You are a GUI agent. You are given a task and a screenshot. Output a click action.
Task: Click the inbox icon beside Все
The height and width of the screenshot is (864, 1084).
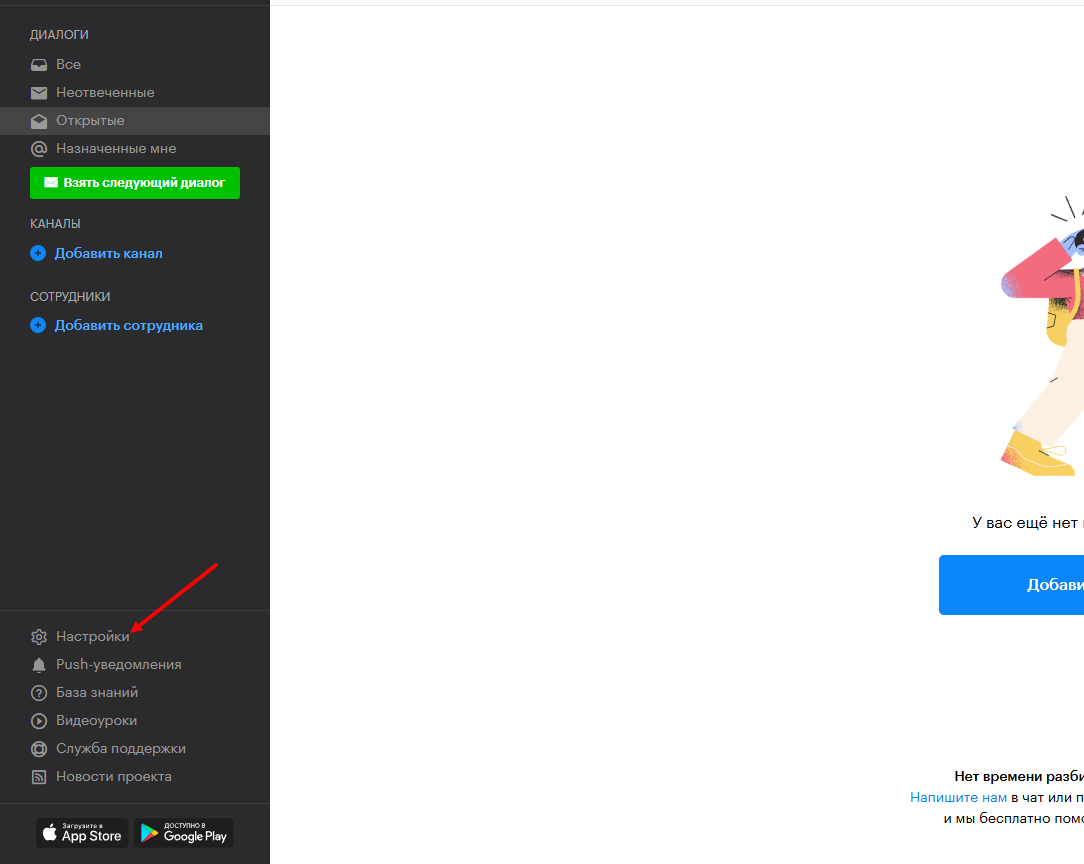[39, 65]
